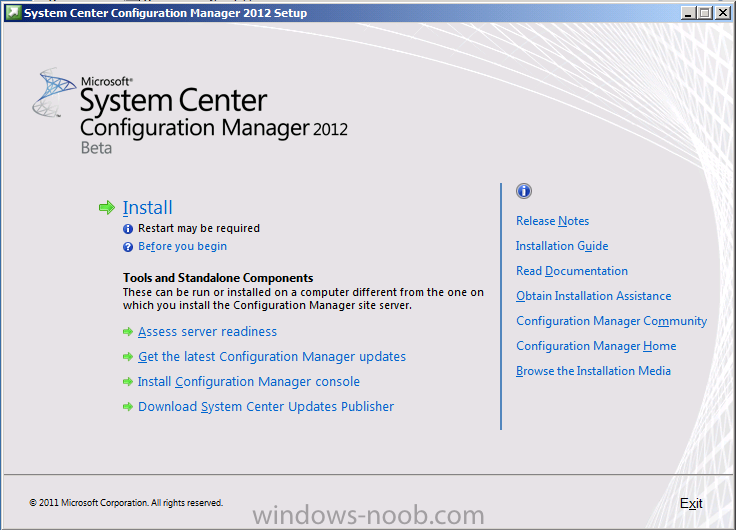Click the System Center logo graphic
The width and height of the screenshot is (736, 530).
tap(53, 92)
